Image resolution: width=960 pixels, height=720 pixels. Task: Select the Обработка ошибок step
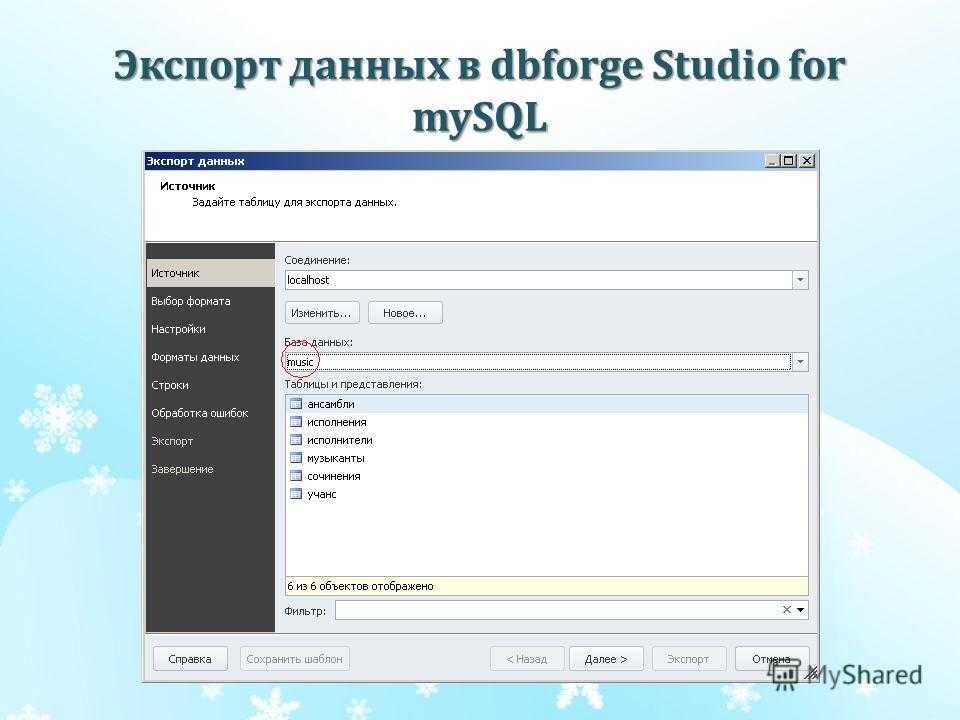coord(211,413)
